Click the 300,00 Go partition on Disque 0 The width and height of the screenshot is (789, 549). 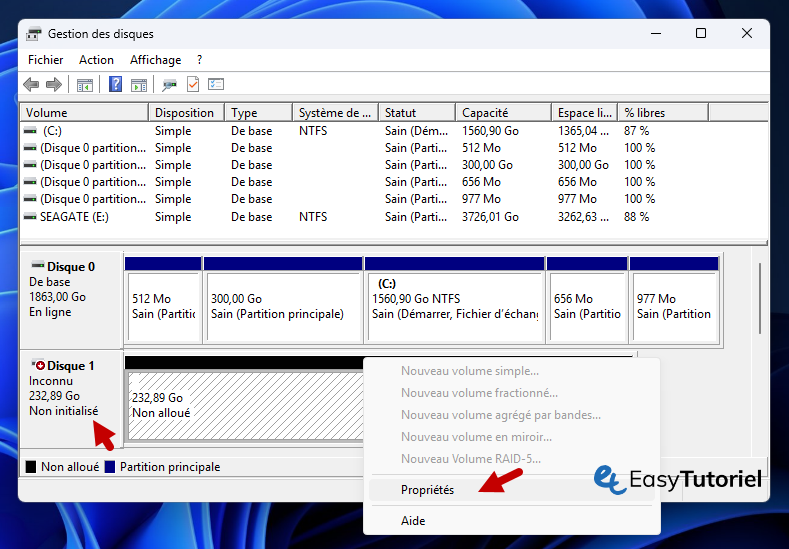tap(284, 306)
